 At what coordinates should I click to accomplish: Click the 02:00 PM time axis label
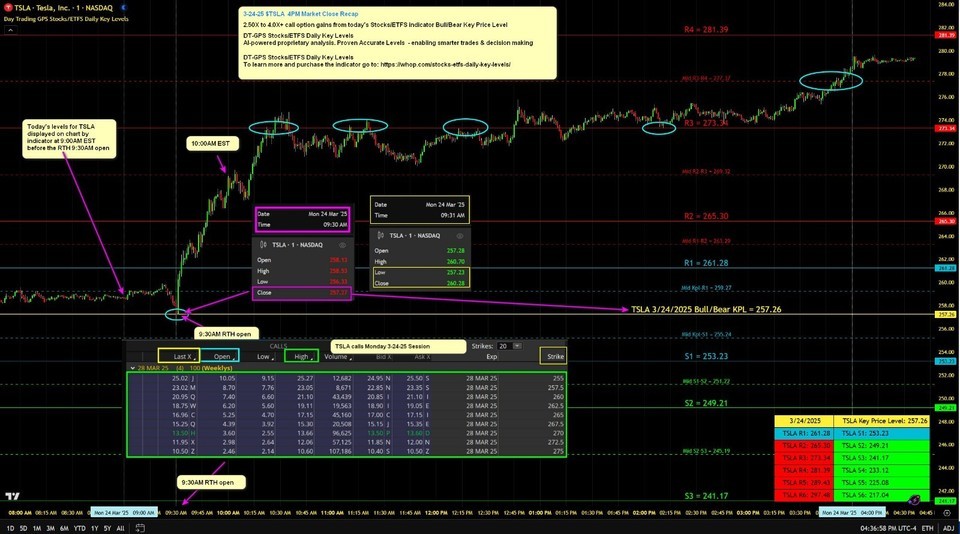point(643,513)
